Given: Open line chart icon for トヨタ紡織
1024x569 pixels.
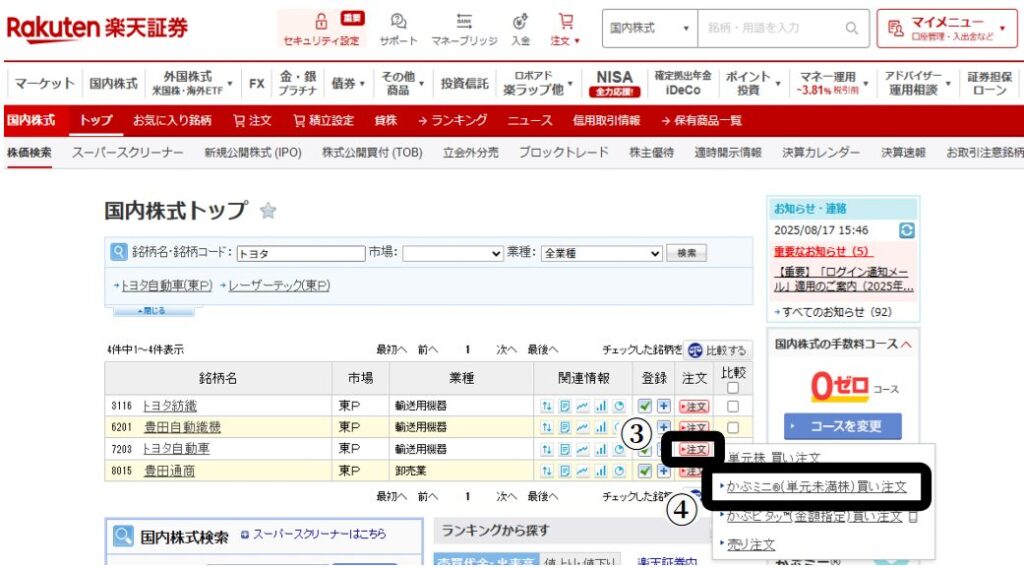Looking at the screenshot, I should coord(583,406).
